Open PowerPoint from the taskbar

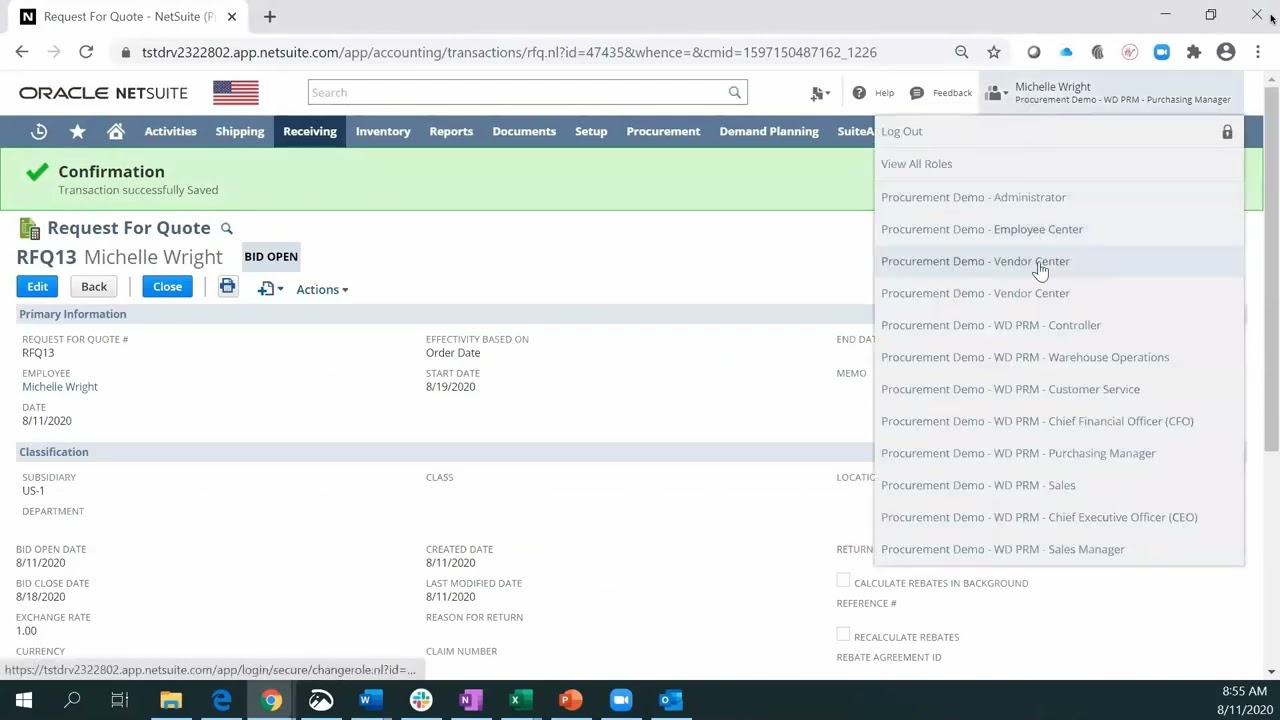(570, 700)
